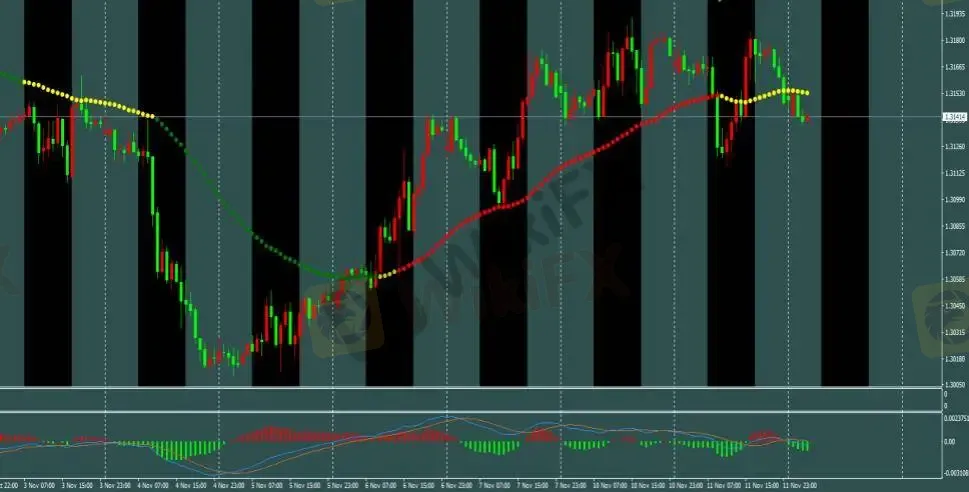Screen dimensions: 969x492
Task: Click the 1.31414 current price label
Action: 955,116
